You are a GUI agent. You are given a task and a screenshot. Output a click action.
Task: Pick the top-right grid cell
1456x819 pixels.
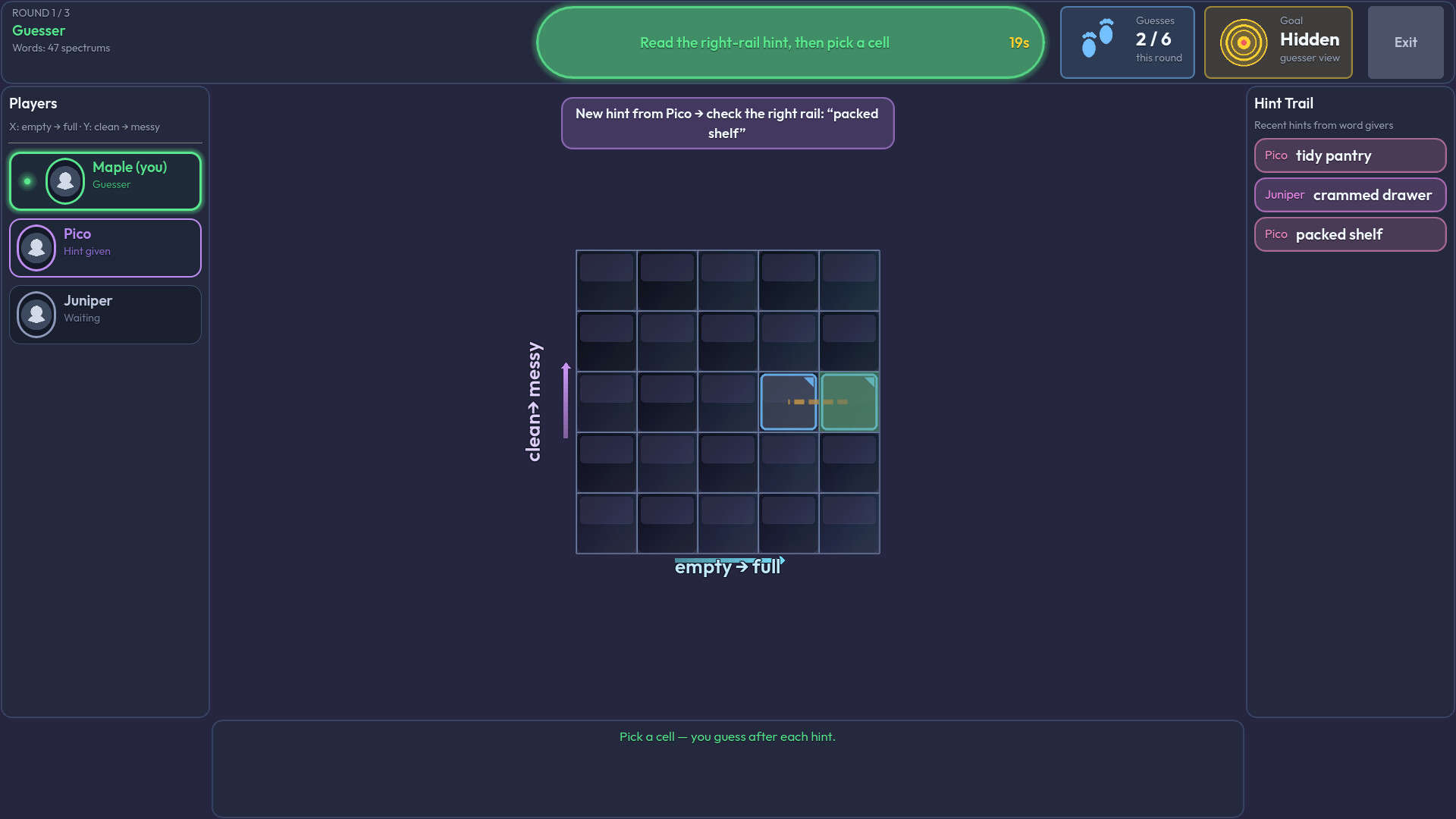pyautogui.click(x=849, y=281)
